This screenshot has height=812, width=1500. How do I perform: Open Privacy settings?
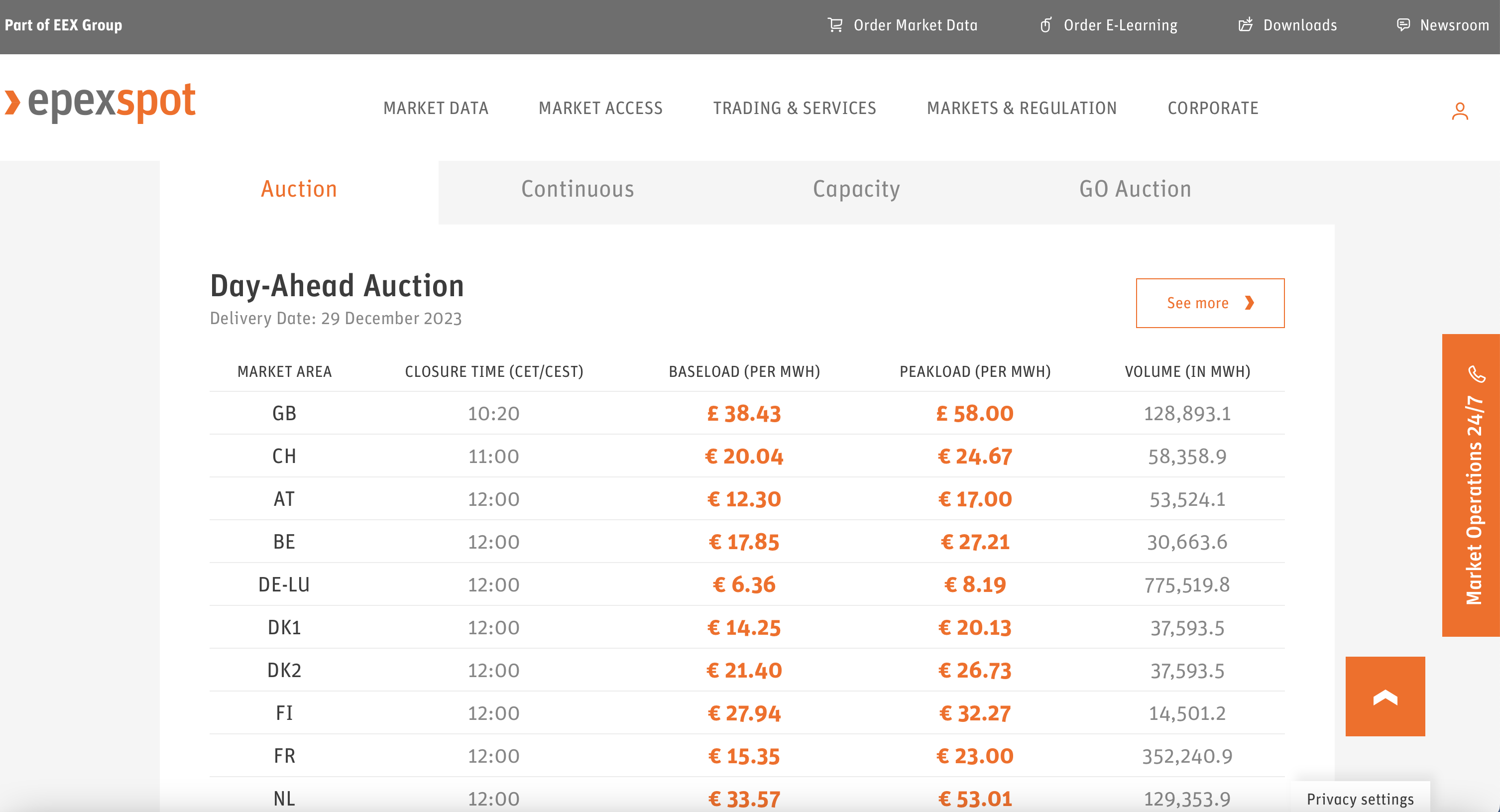(x=1360, y=799)
